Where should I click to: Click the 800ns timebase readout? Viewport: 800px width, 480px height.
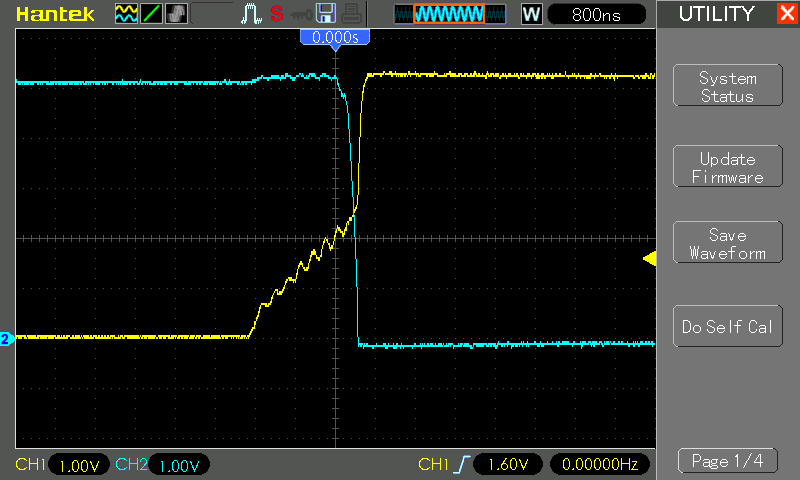coord(596,14)
